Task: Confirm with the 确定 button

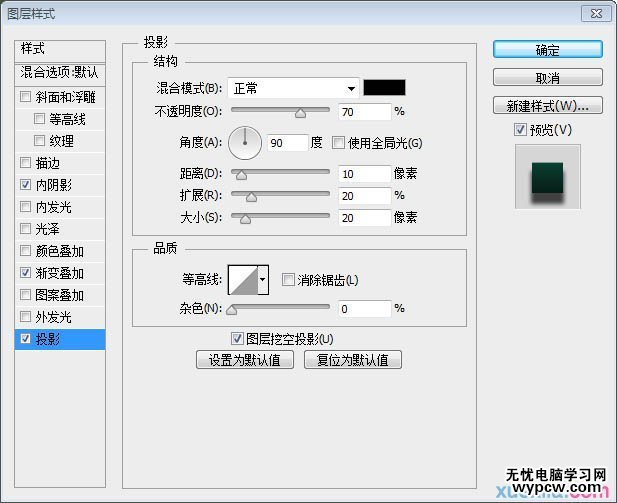Action: (x=547, y=50)
